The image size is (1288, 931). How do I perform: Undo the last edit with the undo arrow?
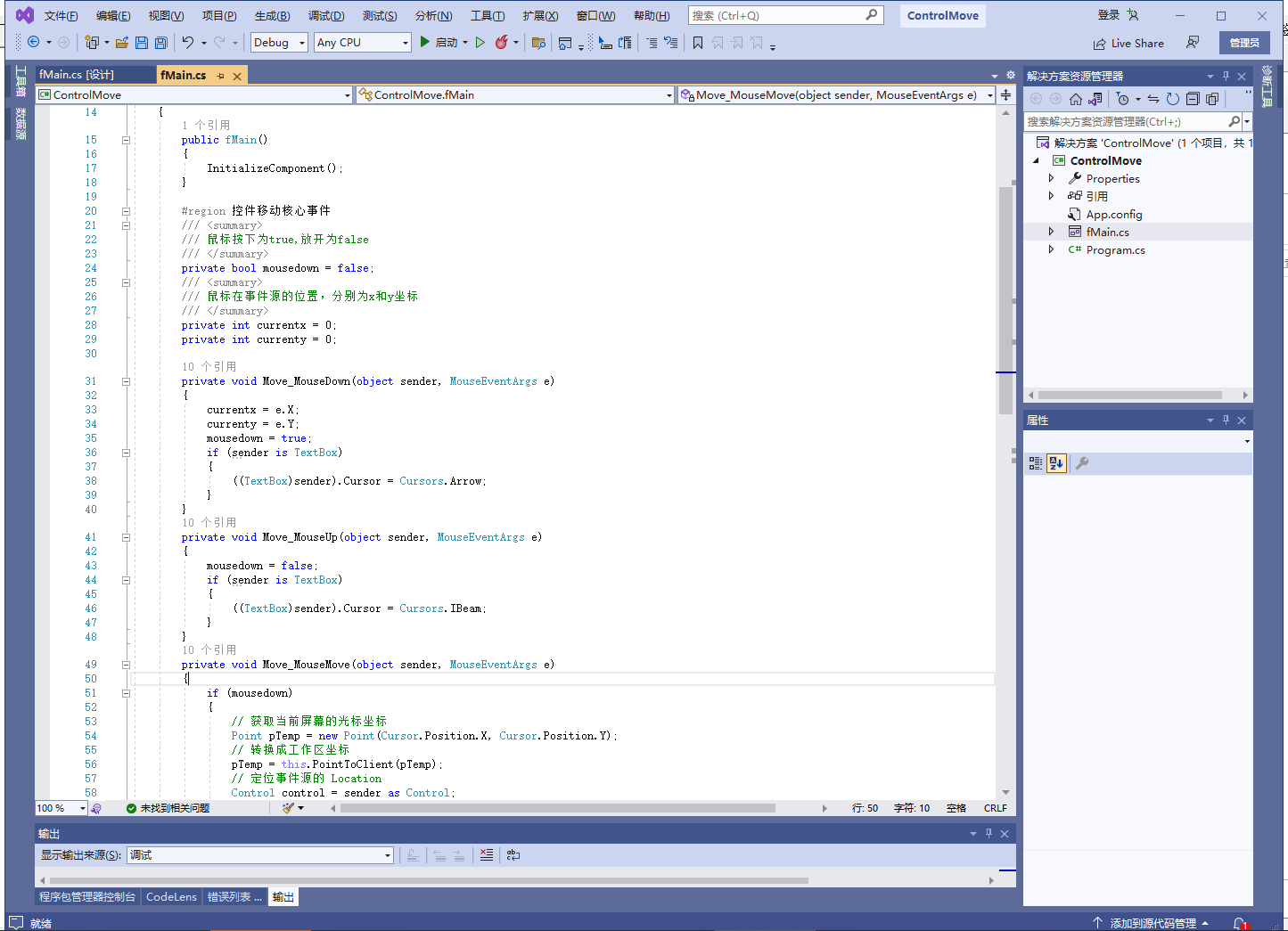coord(188,42)
